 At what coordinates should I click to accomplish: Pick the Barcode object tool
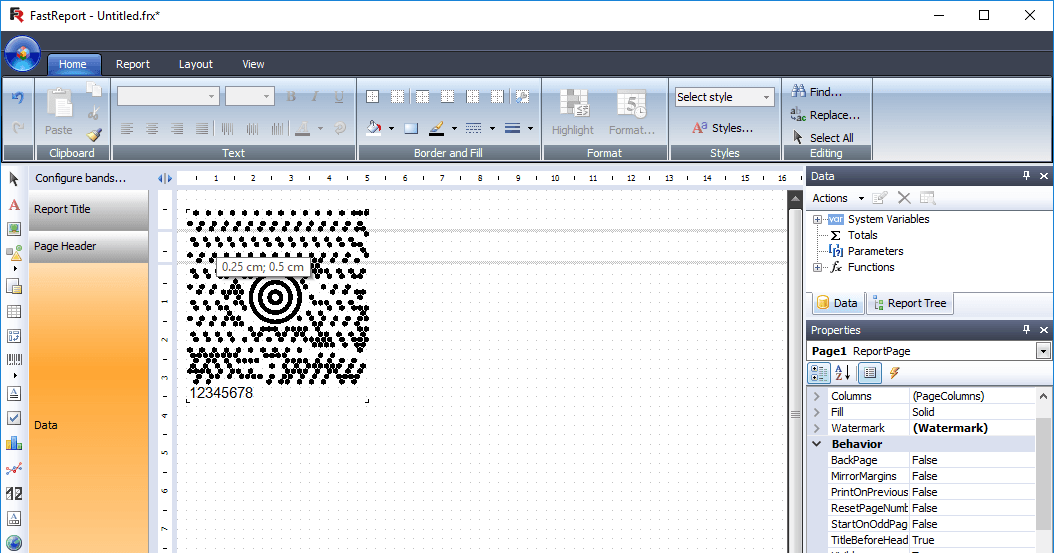click(13, 360)
